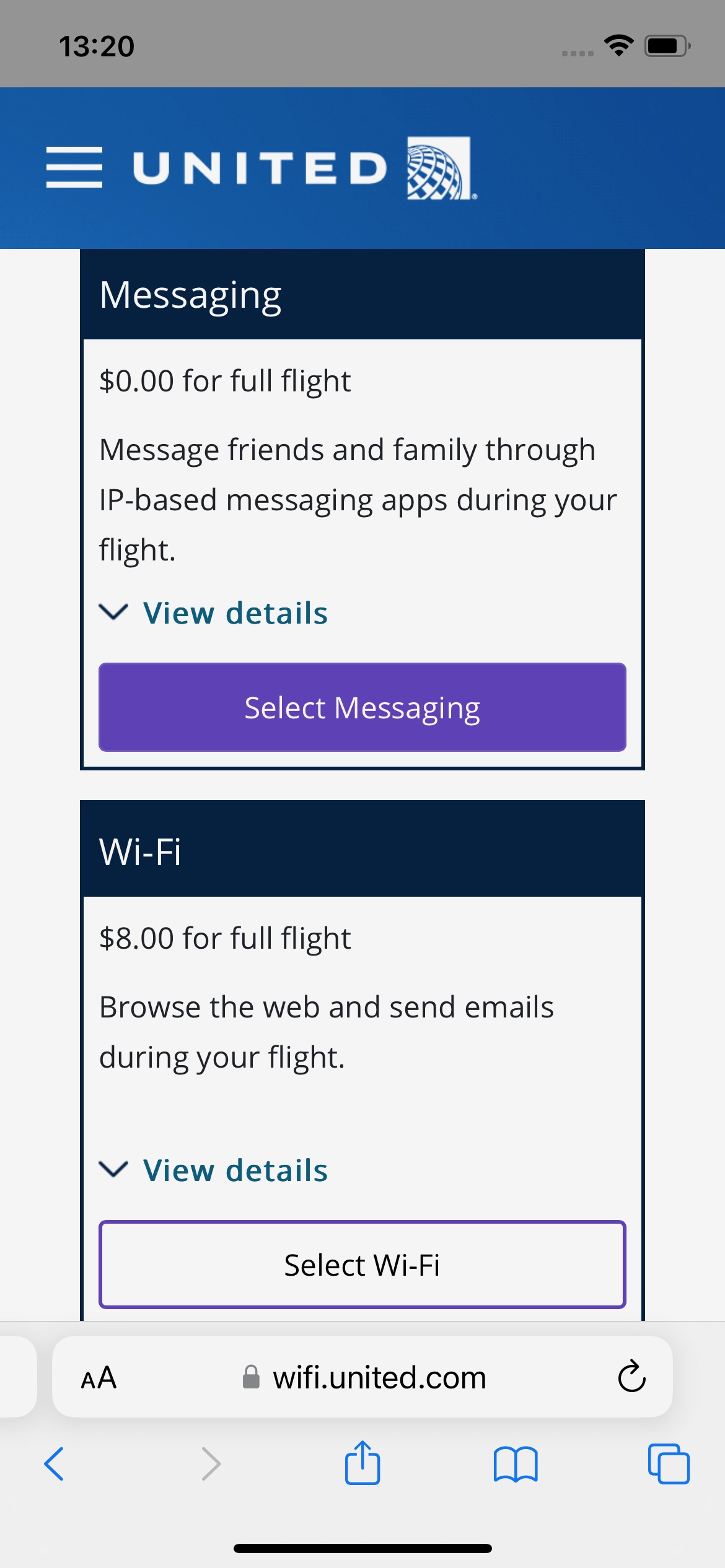Choose the Select Wi-Fi button
The width and height of the screenshot is (725, 1568).
coord(362,1265)
